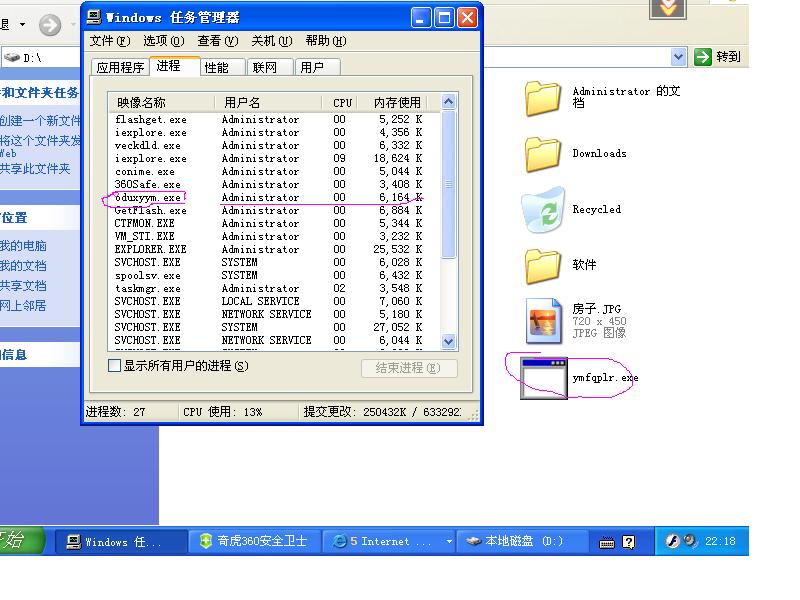Click 网上邻居 link in sidebar
Viewport: 800px width, 600px height.
pyautogui.click(x=23, y=306)
